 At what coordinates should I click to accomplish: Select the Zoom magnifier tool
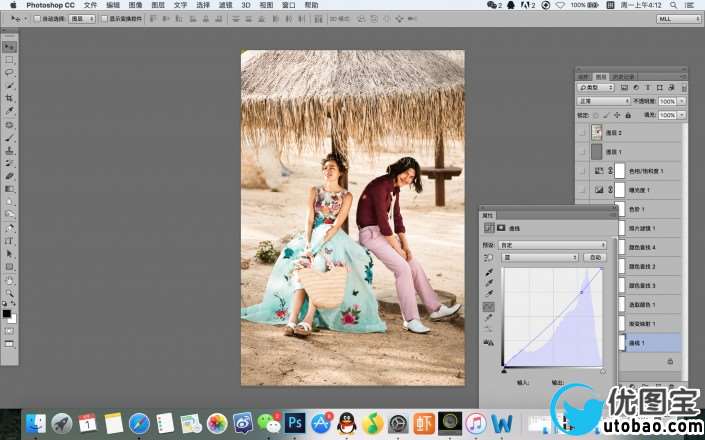tap(10, 293)
